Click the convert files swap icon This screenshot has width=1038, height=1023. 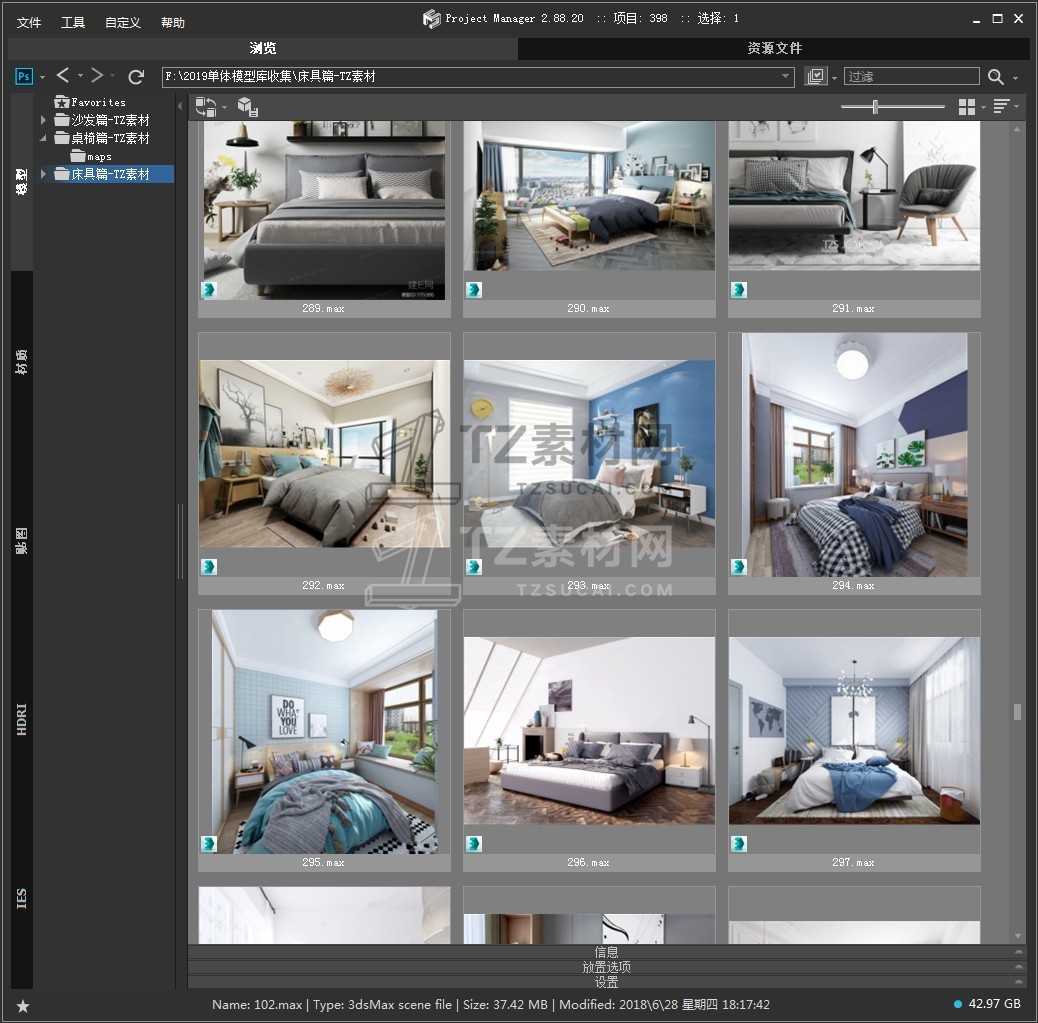[206, 107]
